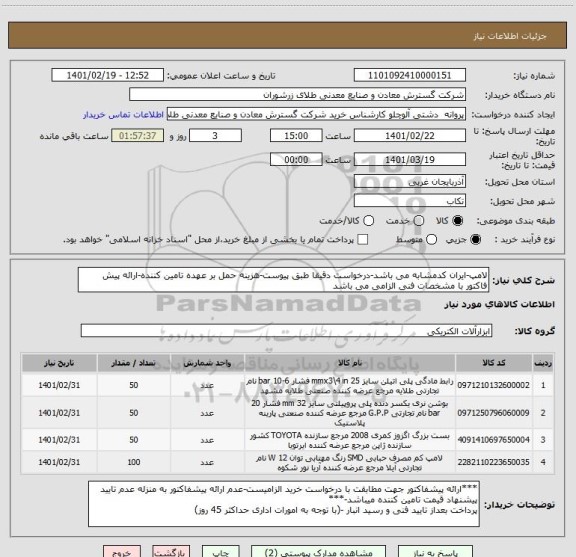576x557 pixels.
Task: Click the چاپ print button
Action: [220, 551]
